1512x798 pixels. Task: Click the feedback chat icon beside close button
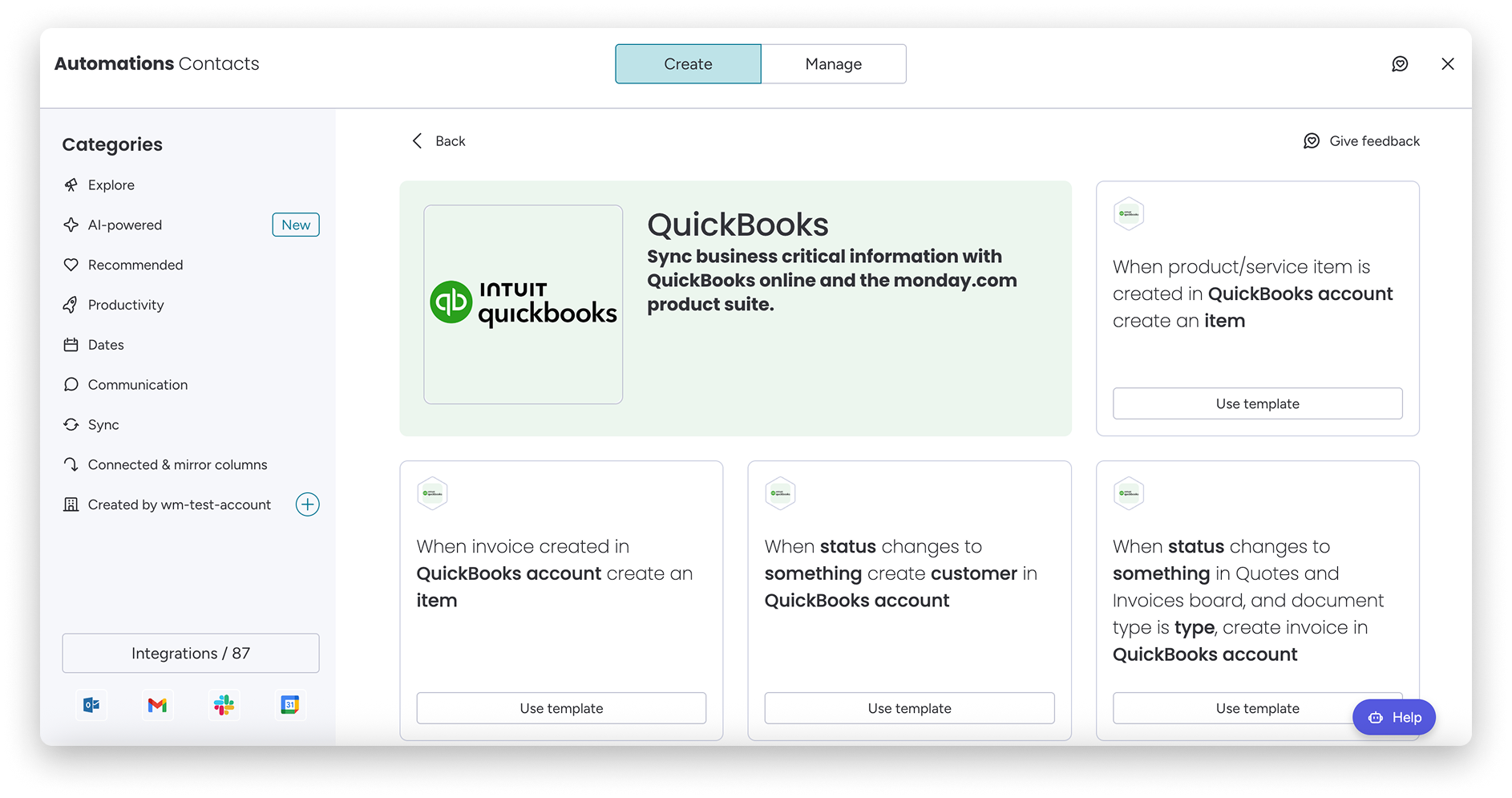point(1400,64)
